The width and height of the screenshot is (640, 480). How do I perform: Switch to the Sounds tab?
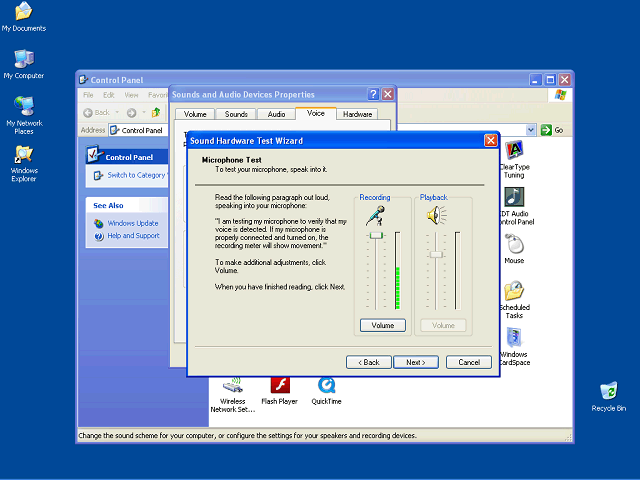236,114
